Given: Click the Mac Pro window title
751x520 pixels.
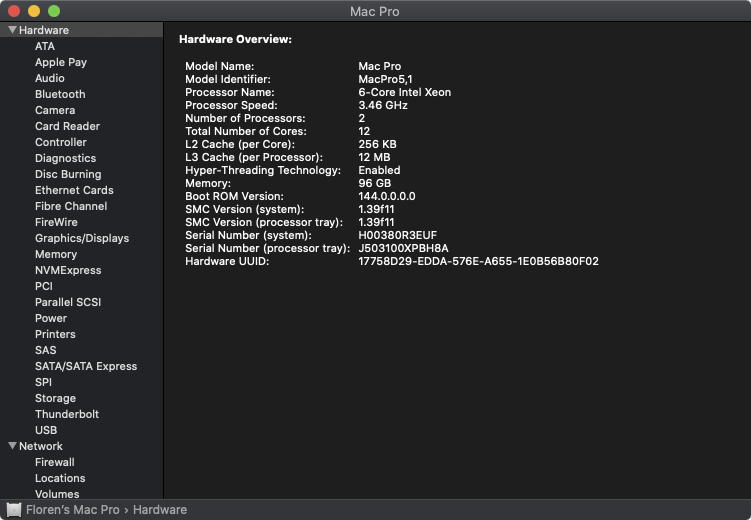Looking at the screenshot, I should (x=375, y=11).
